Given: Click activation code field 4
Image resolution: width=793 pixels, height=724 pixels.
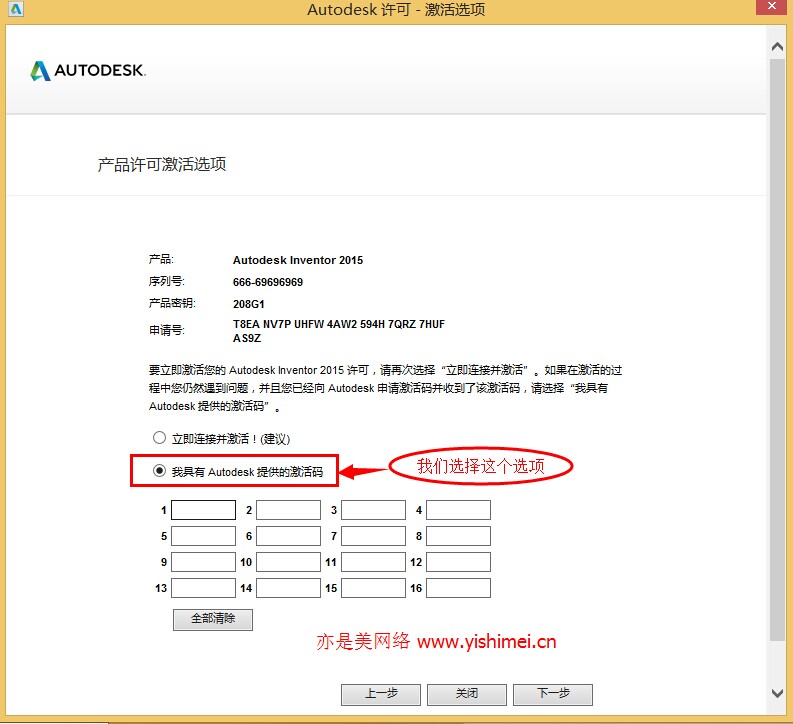Looking at the screenshot, I should pyautogui.click(x=458, y=510).
